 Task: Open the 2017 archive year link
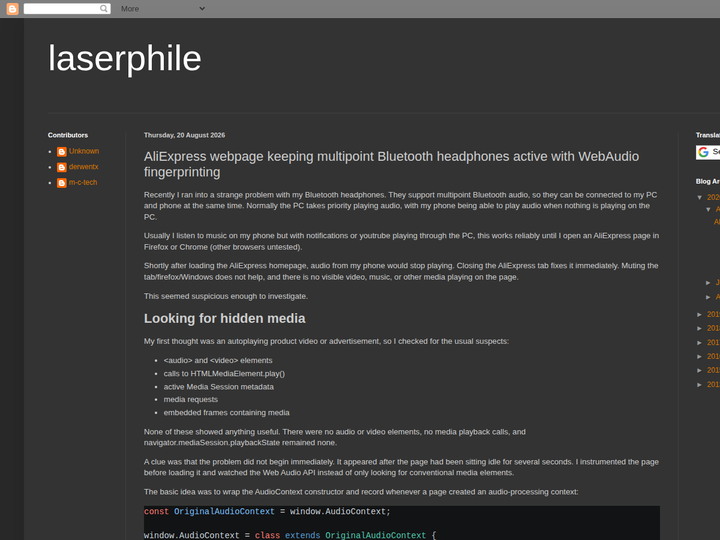point(714,343)
